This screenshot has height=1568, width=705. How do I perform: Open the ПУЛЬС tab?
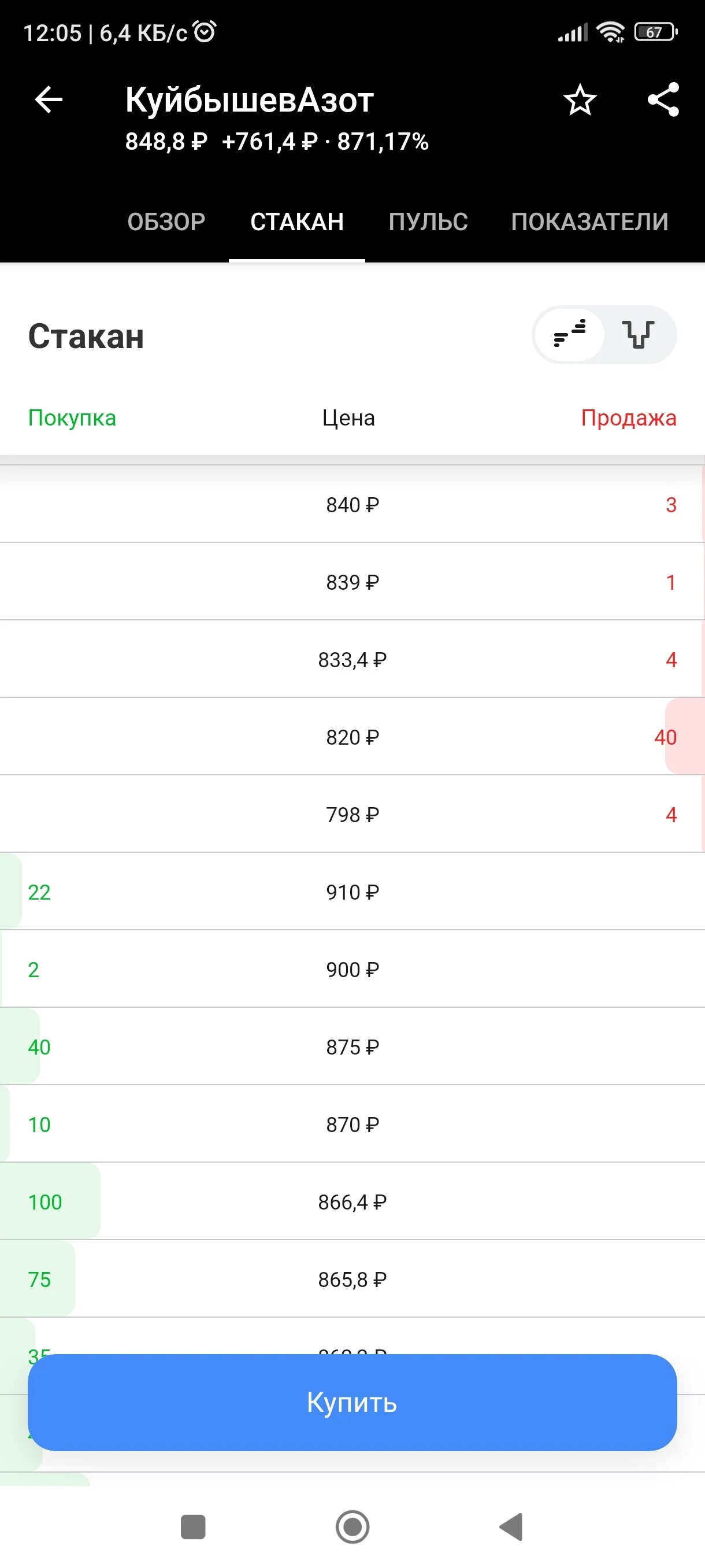tap(428, 221)
